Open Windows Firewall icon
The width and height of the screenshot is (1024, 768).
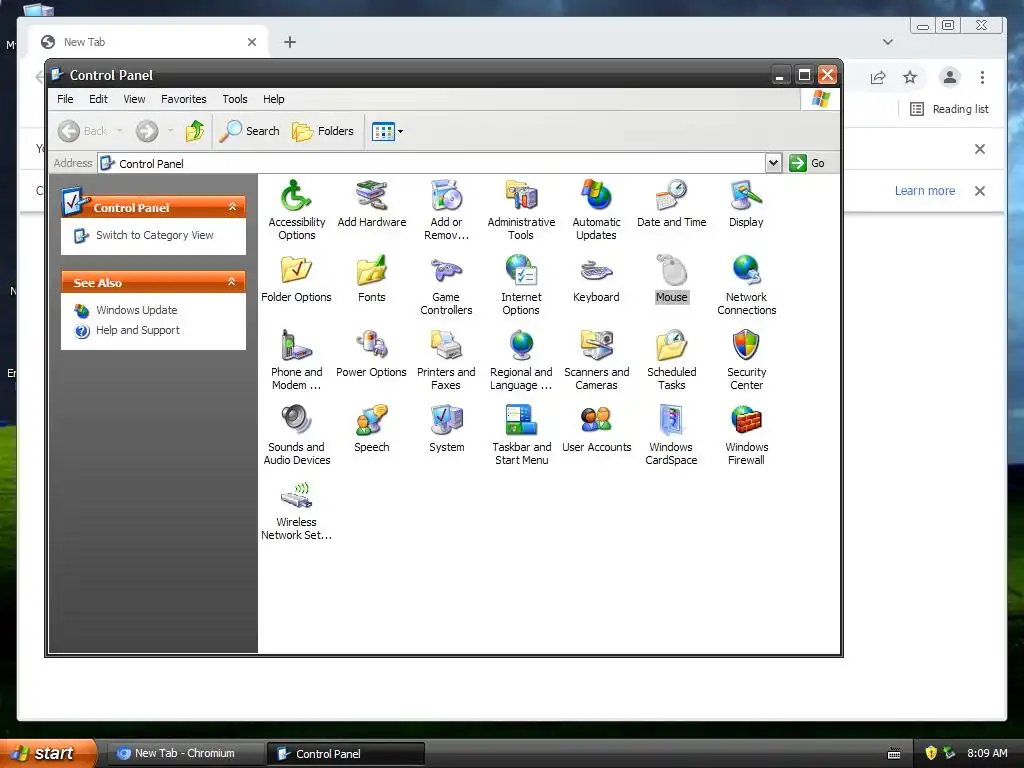tap(746, 421)
